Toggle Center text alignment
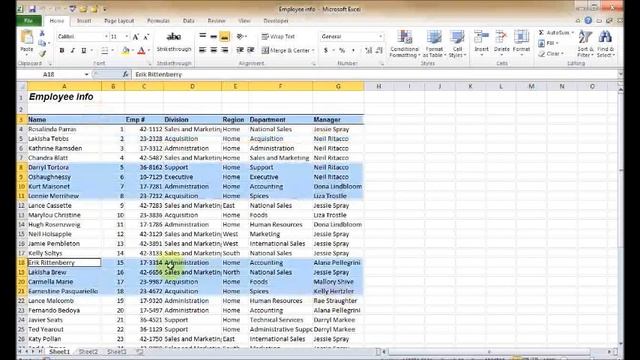Image resolution: width=640 pixels, height=360 pixels. tap(213, 50)
